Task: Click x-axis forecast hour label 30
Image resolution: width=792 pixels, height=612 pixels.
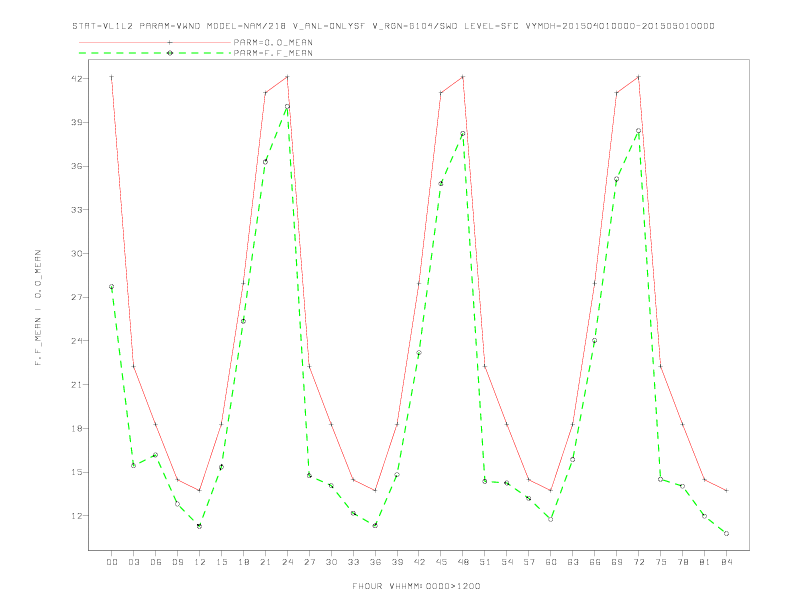Action: (x=331, y=562)
